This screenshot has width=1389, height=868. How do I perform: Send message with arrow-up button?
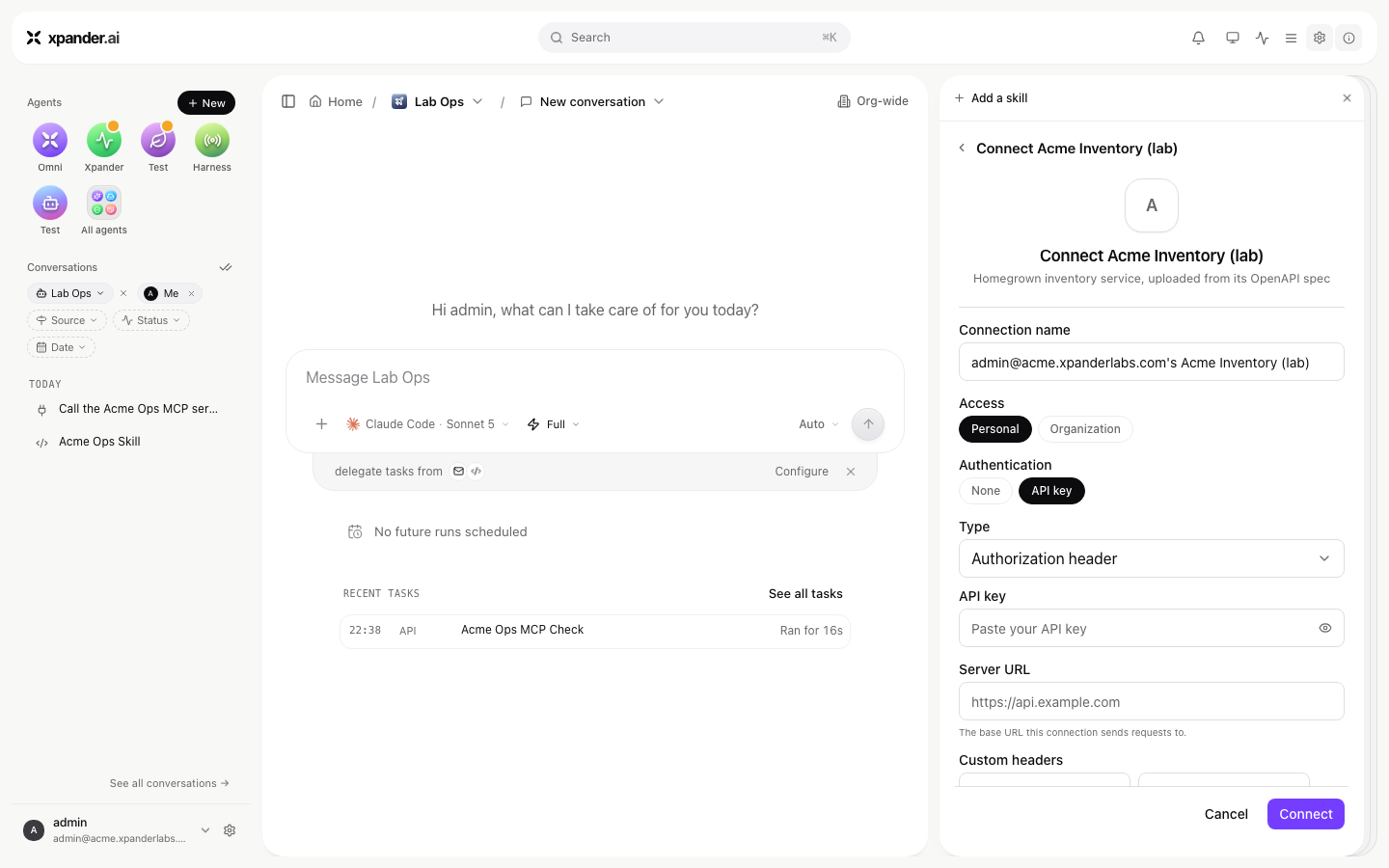point(868,424)
